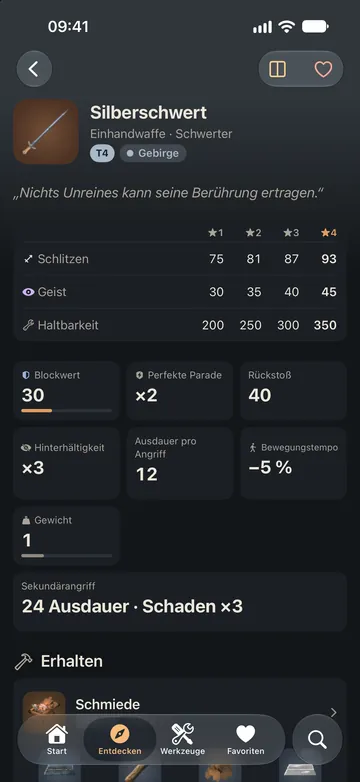Select the star 1 quality column

(x=216, y=233)
